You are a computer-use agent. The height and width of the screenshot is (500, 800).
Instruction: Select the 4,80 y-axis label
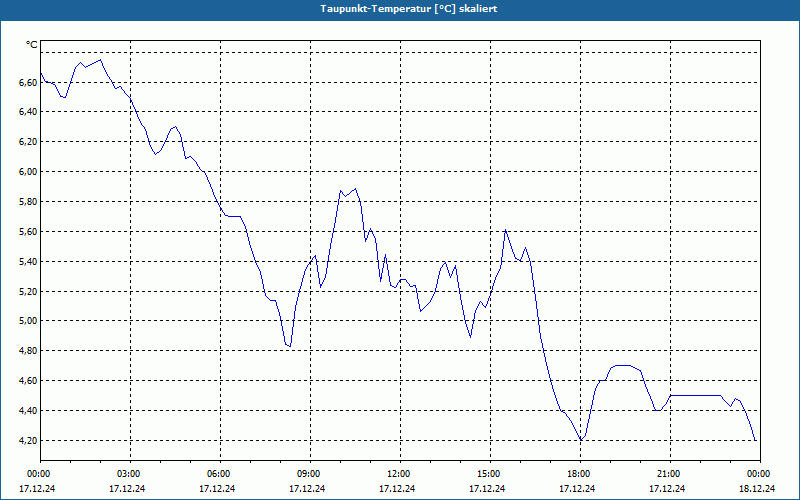[x=29, y=351]
